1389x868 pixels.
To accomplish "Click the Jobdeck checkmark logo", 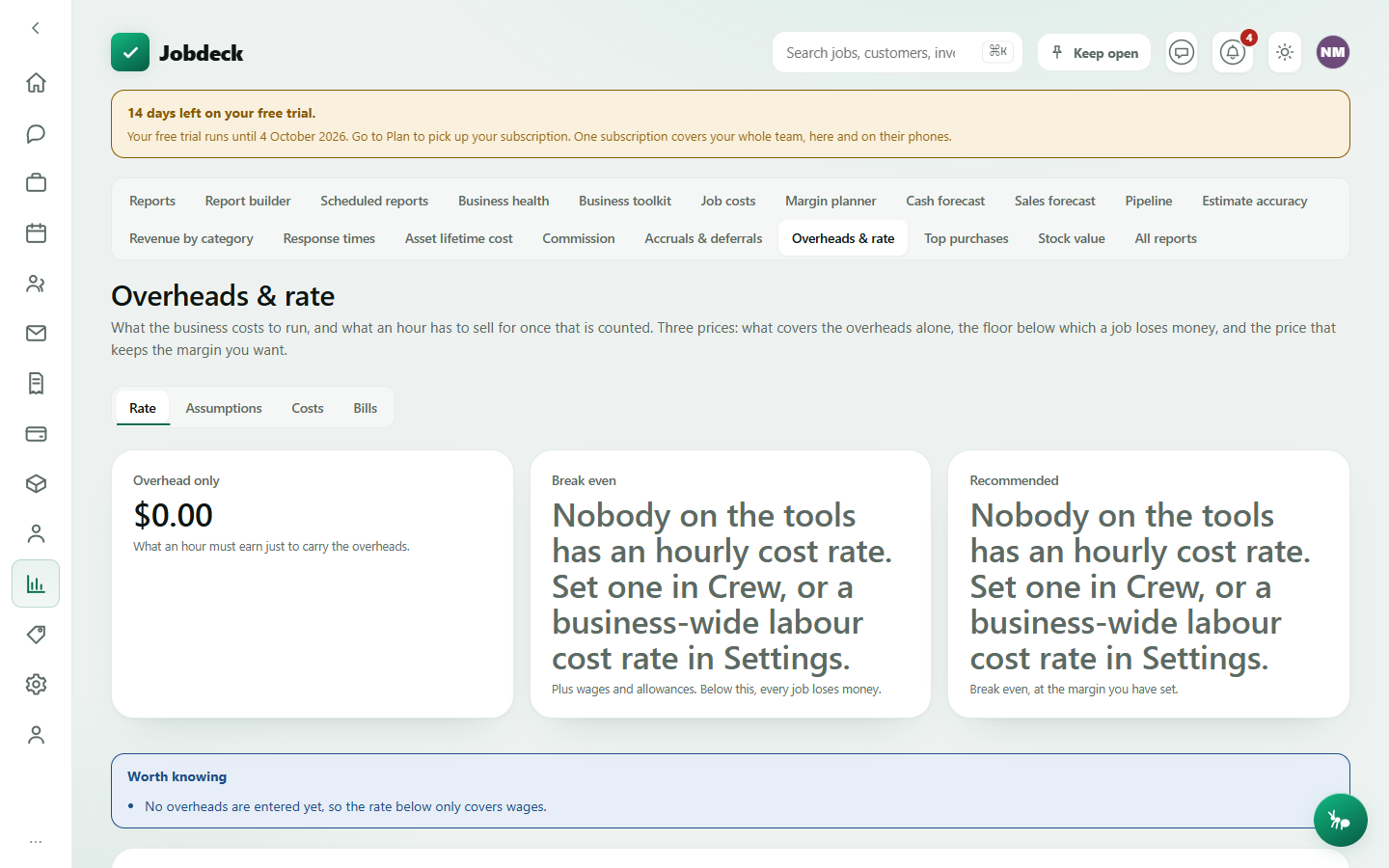I will point(130,52).
